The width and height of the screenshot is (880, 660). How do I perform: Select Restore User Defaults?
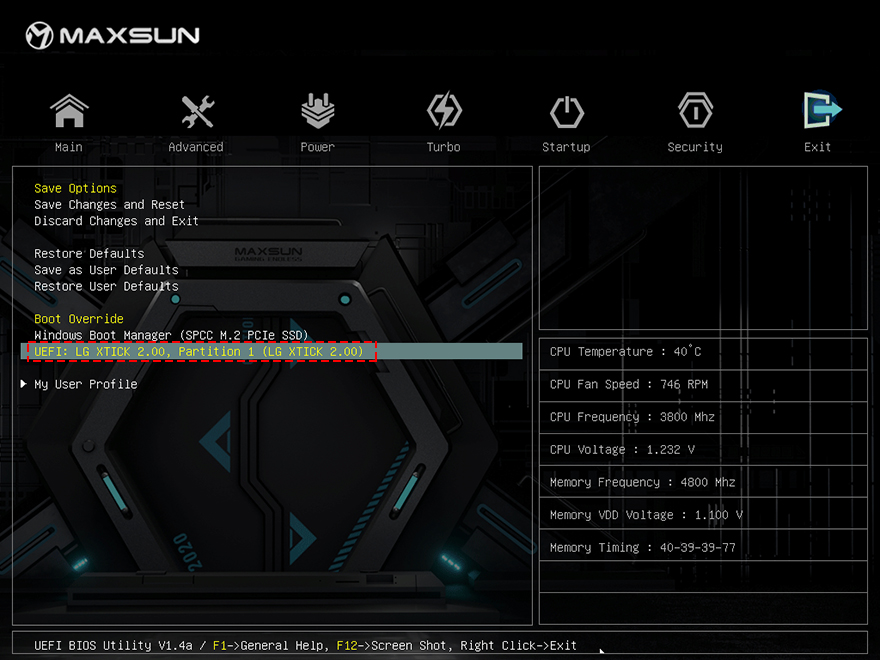(x=106, y=286)
